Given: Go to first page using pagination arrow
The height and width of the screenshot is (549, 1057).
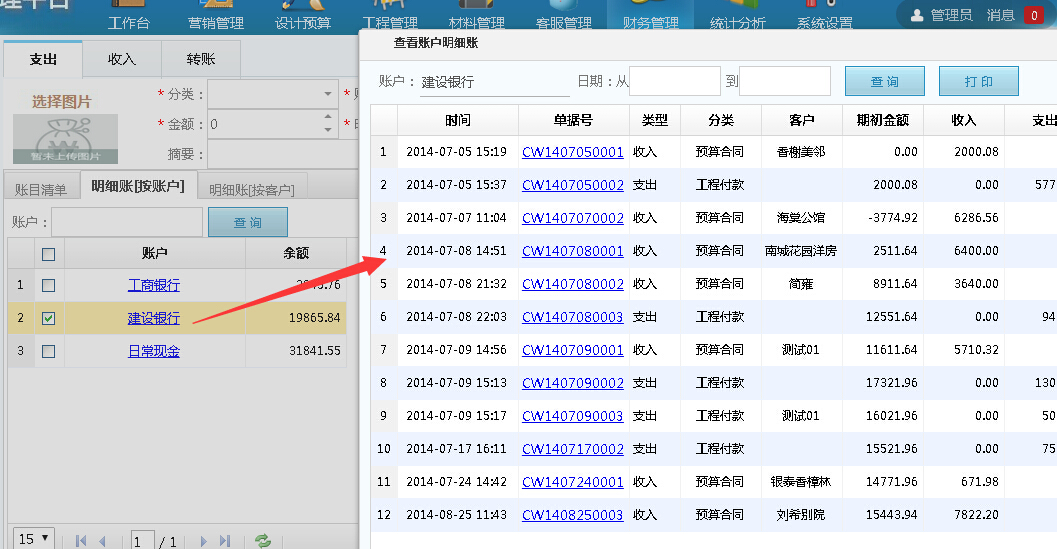Looking at the screenshot, I should point(81,541).
